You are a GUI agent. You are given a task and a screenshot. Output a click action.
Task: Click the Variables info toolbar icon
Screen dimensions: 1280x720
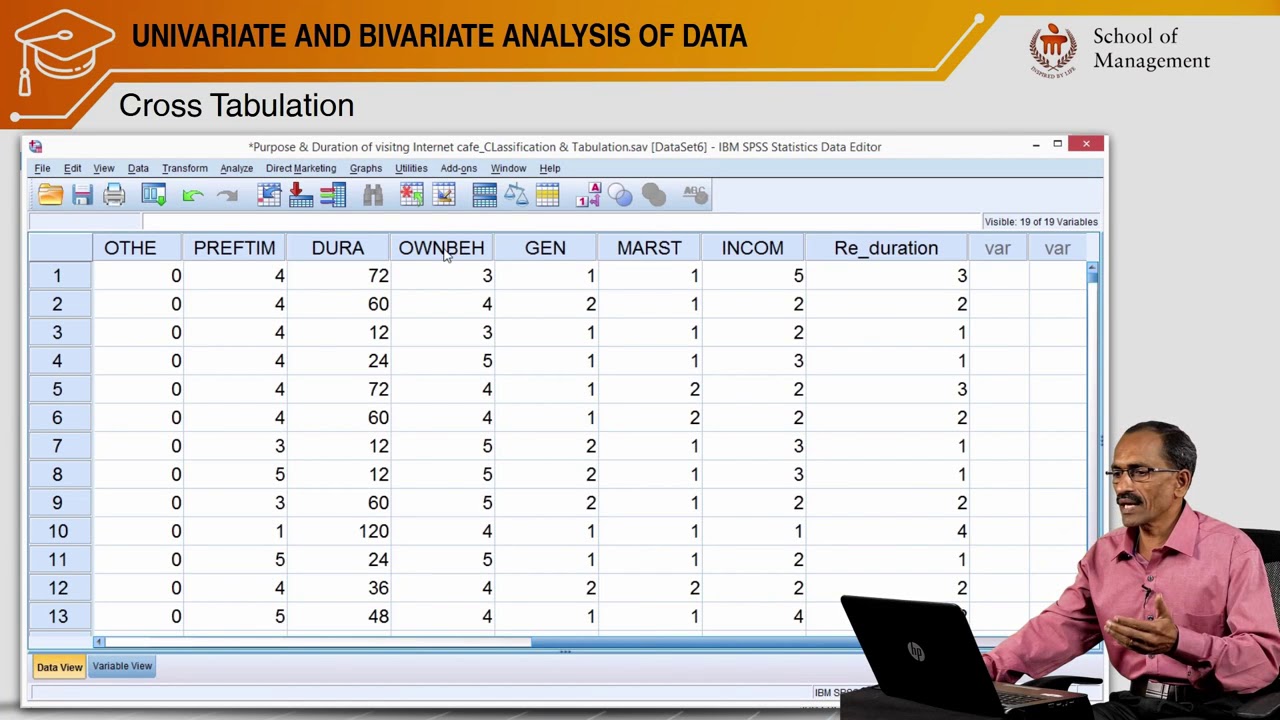(x=333, y=195)
